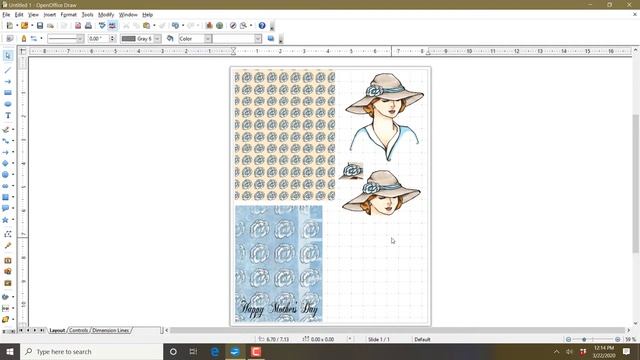Click the Print icon

coord(88,26)
